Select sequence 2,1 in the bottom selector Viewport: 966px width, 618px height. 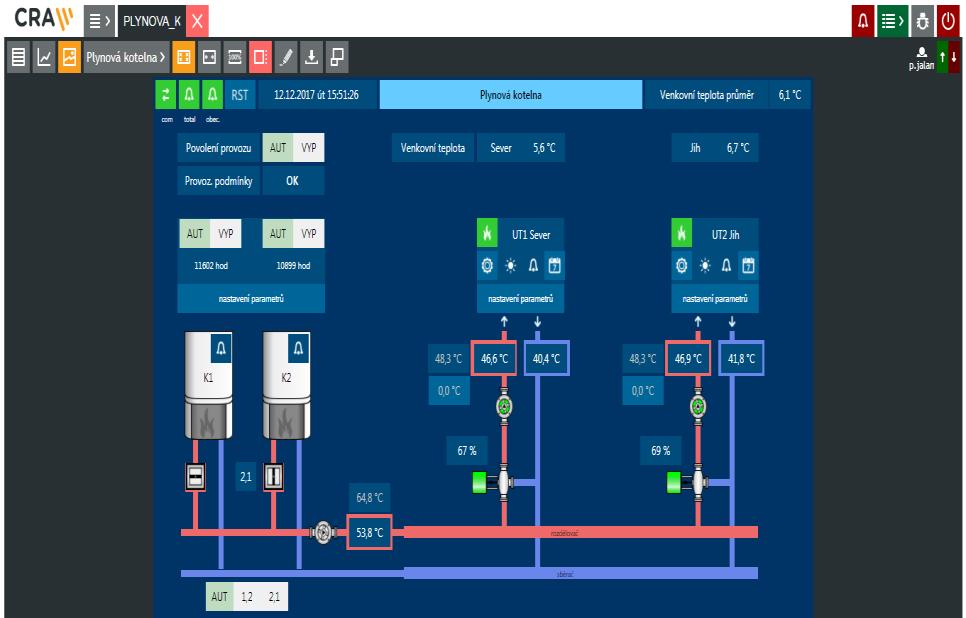[274, 596]
